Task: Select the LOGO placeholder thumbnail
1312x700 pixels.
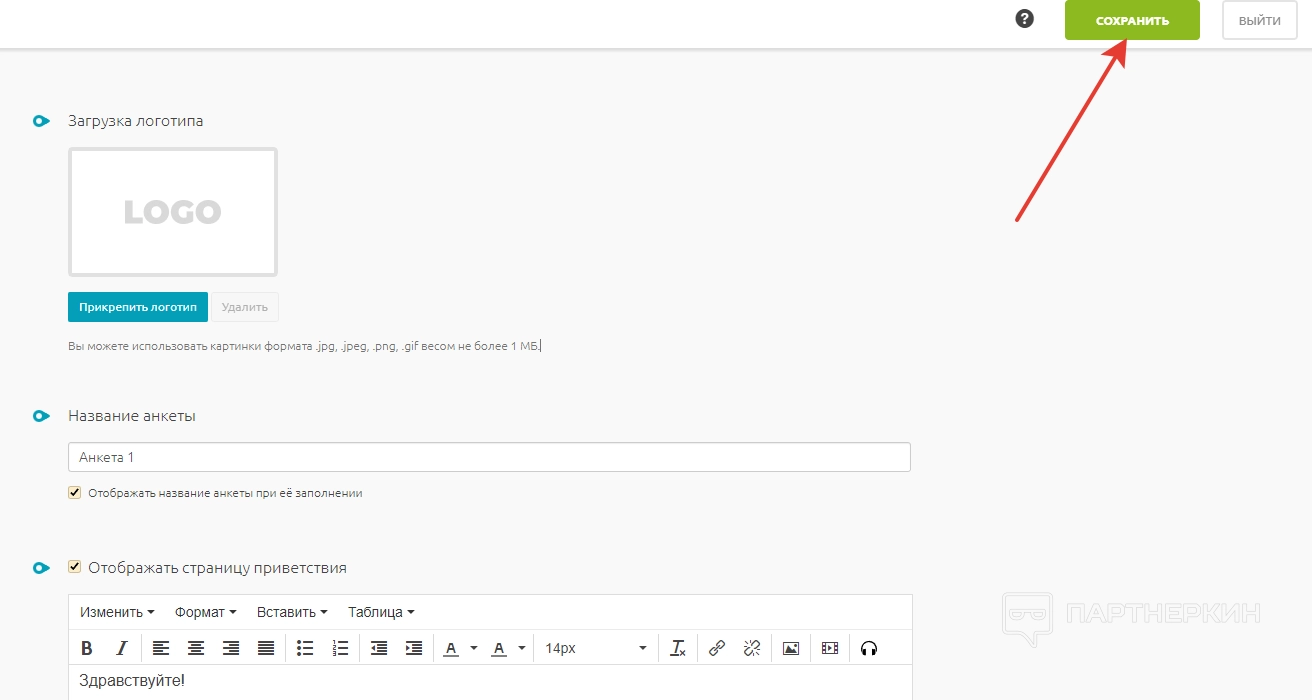Action: tap(173, 212)
